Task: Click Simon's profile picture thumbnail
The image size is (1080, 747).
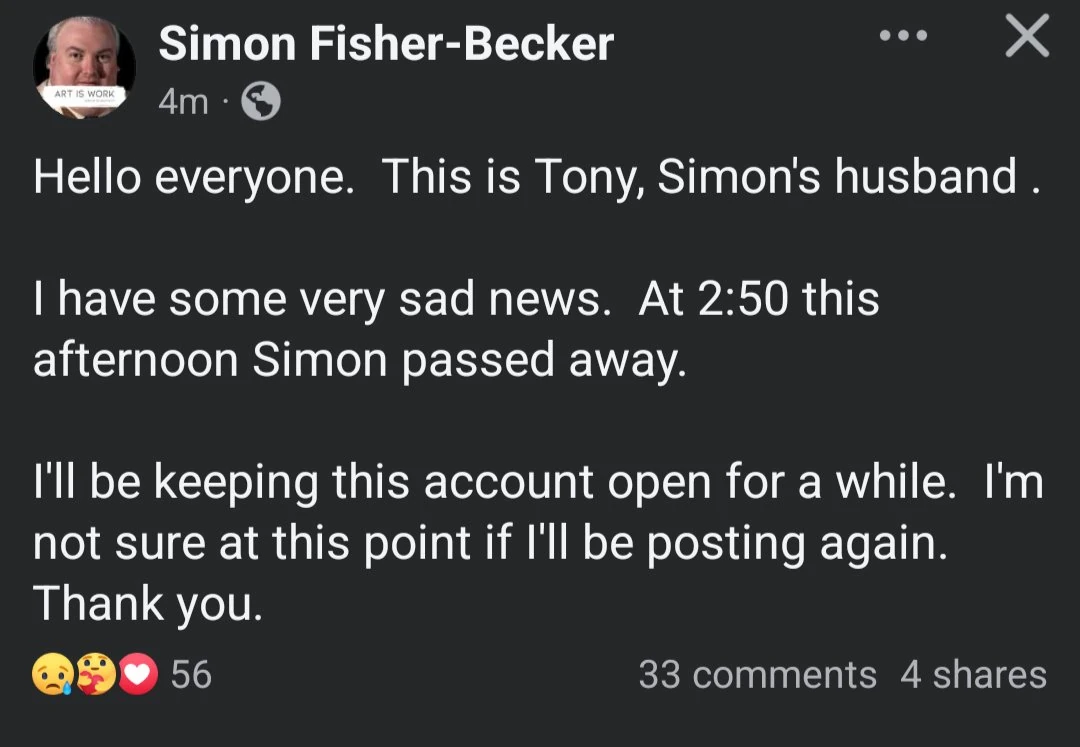Action: 85,63
